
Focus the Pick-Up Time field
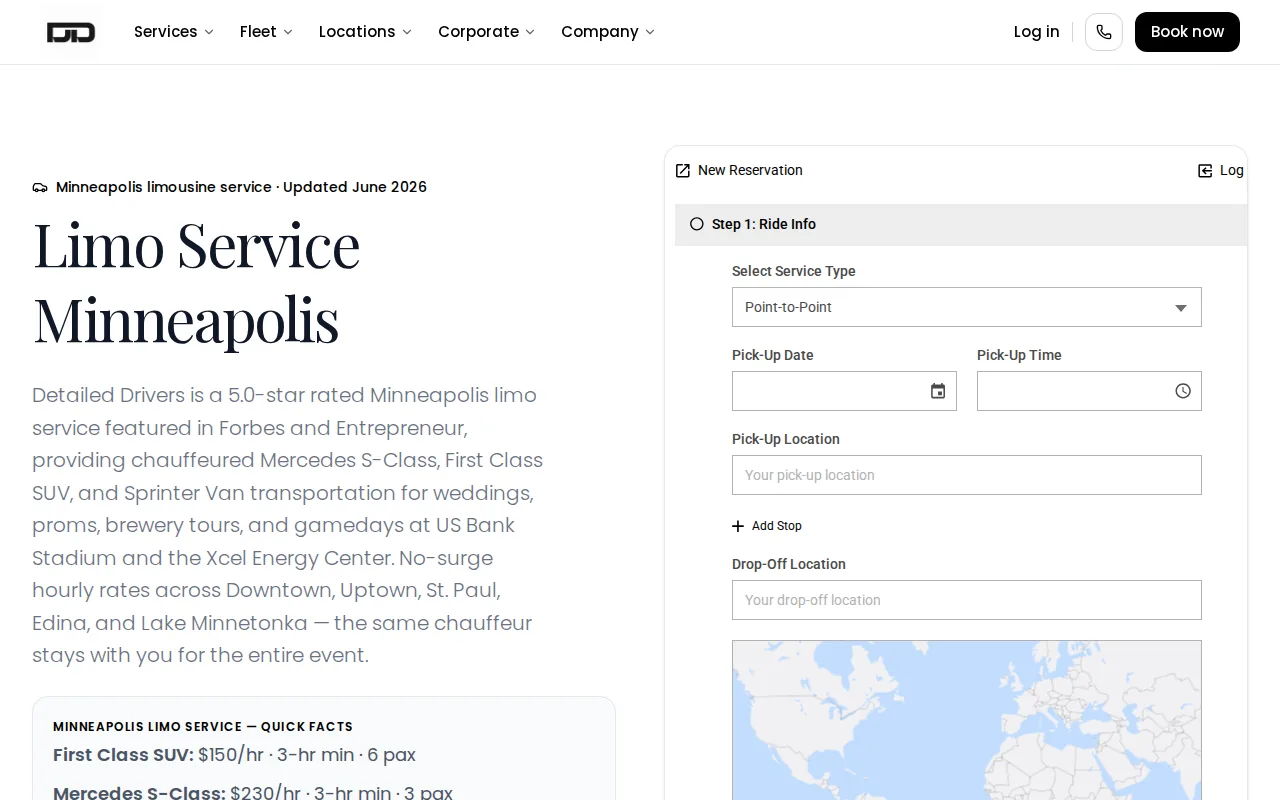1089,391
